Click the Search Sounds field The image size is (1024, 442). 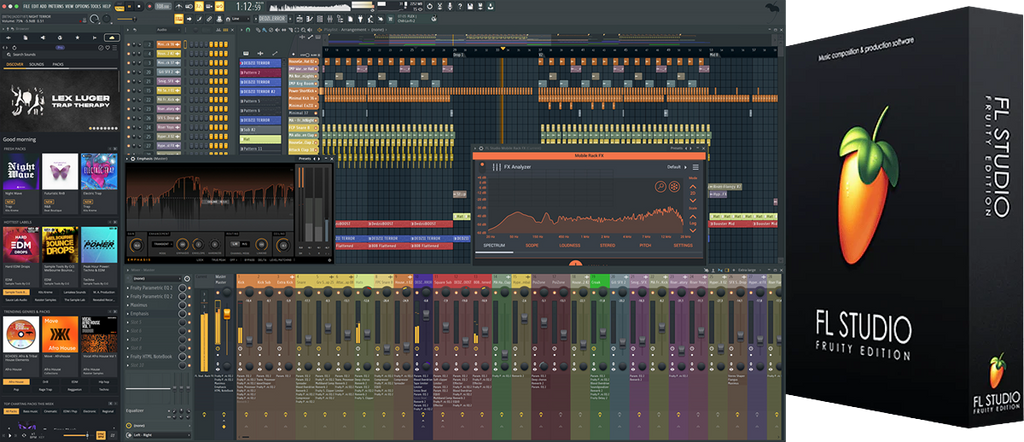(59, 55)
